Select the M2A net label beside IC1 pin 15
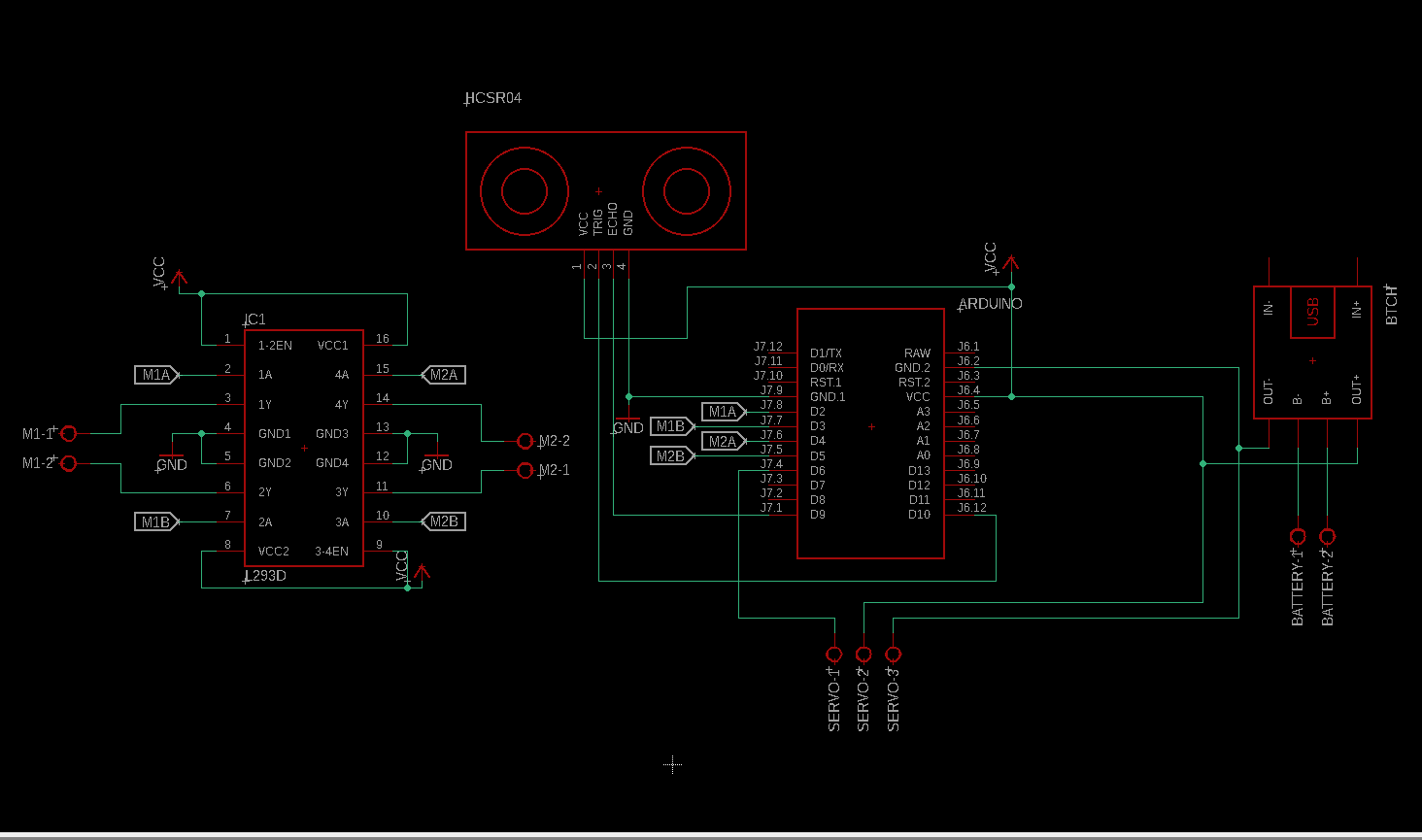The width and height of the screenshot is (1422, 840). pyautogui.click(x=444, y=375)
